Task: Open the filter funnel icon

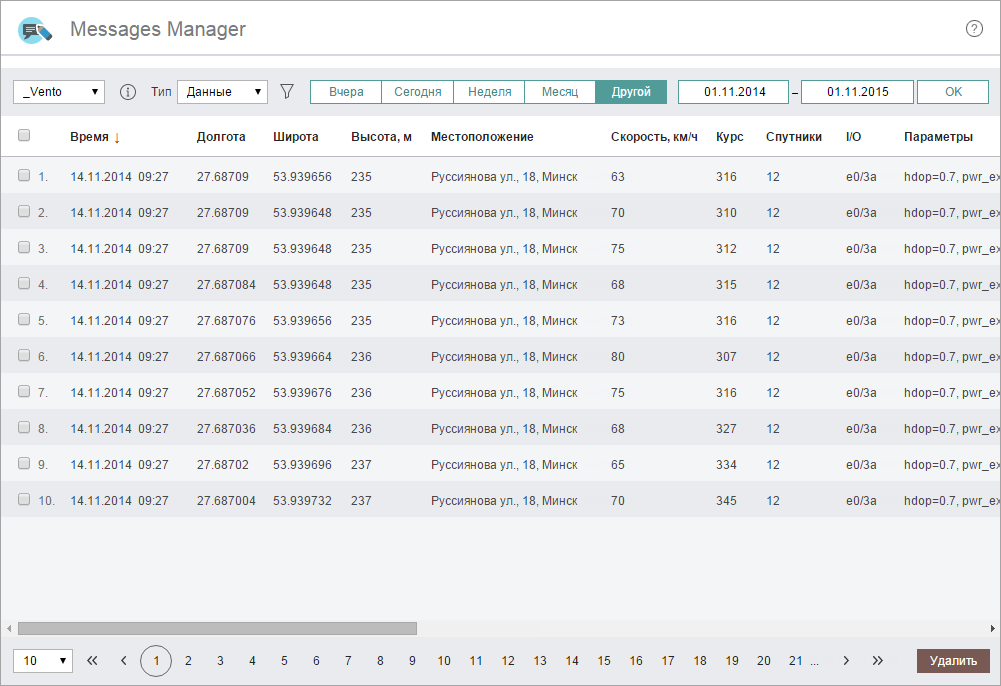Action: [287, 92]
